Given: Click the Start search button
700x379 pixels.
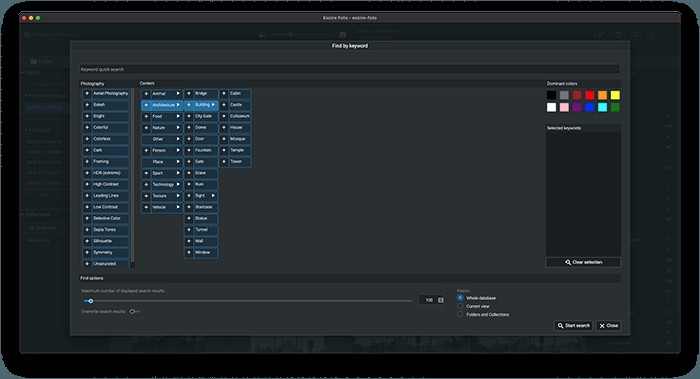Looking at the screenshot, I should [x=574, y=326].
